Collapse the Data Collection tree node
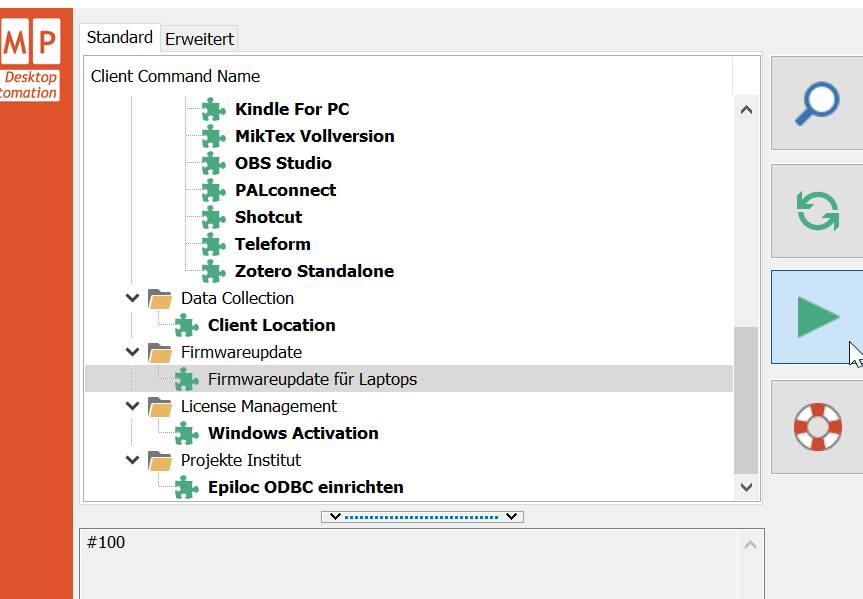 [x=133, y=298]
